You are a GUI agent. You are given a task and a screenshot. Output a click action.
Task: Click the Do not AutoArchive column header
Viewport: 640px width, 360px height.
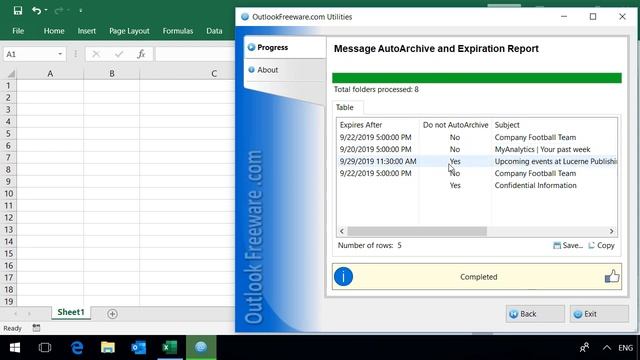(455, 125)
